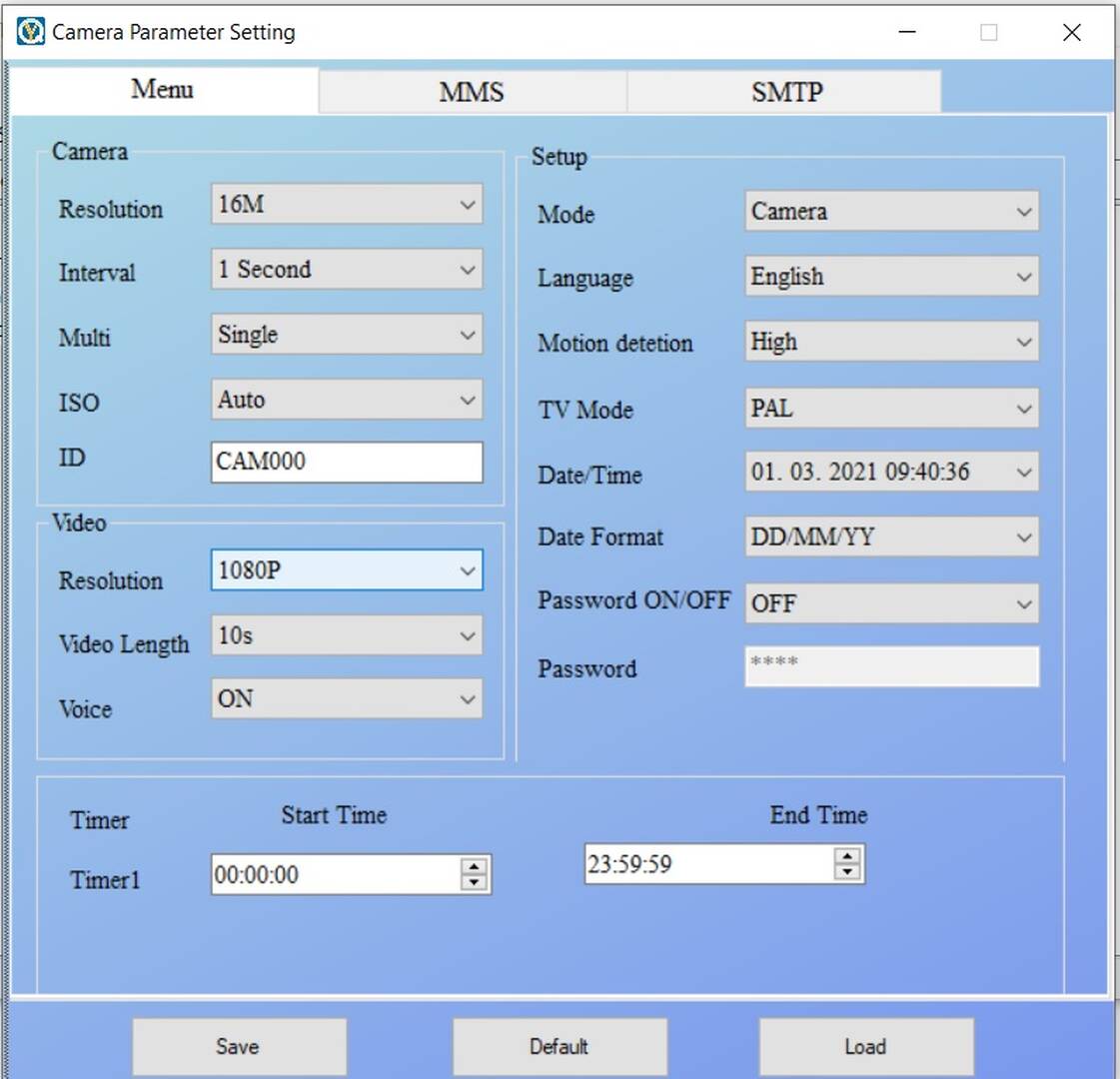Open the Date/Time picker dropdown
This screenshot has width=1120, height=1079.
(x=1023, y=473)
